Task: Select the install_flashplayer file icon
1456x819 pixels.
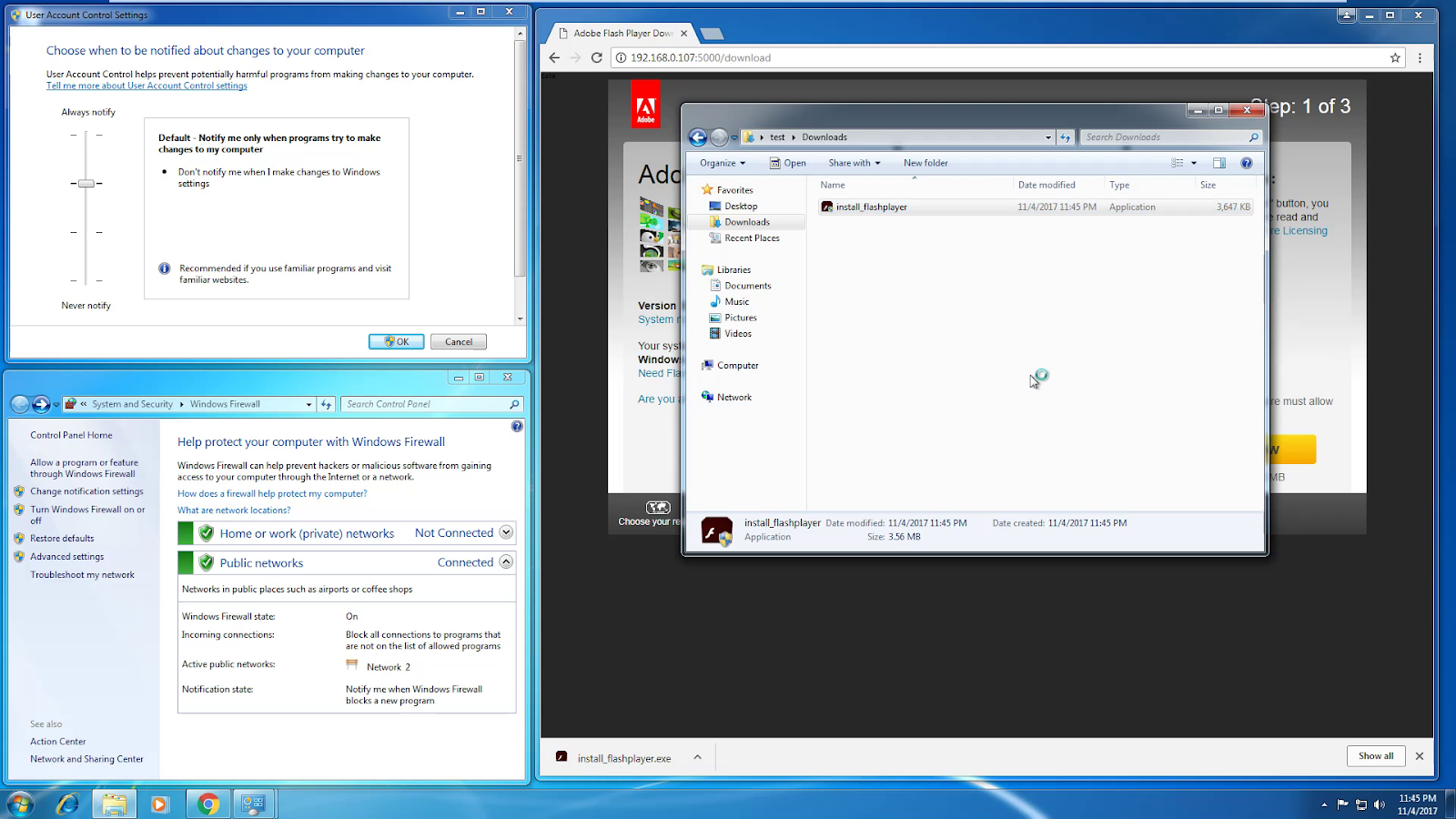Action: pos(827,207)
